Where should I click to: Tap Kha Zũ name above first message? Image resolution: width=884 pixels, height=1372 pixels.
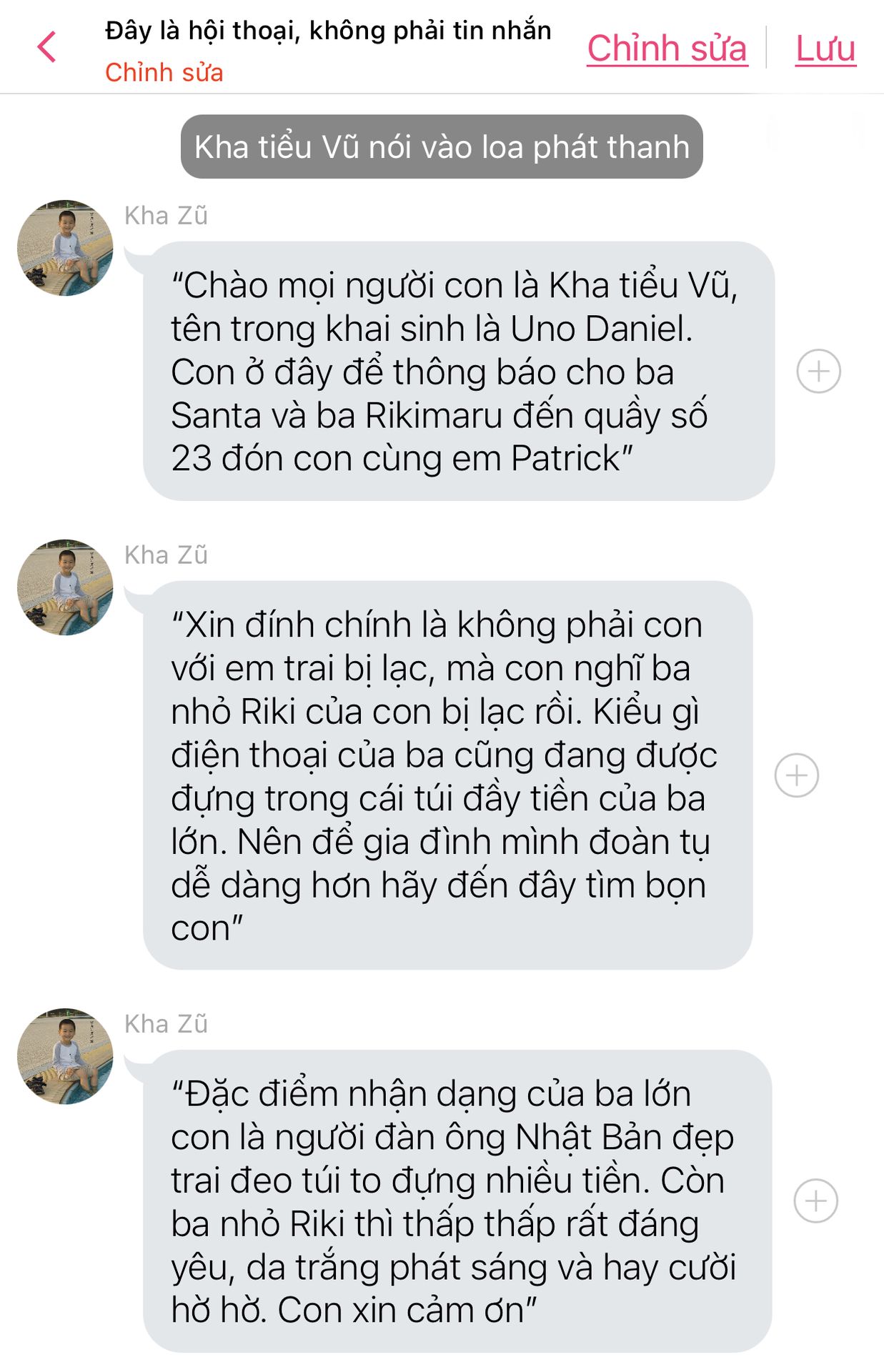[x=166, y=215]
